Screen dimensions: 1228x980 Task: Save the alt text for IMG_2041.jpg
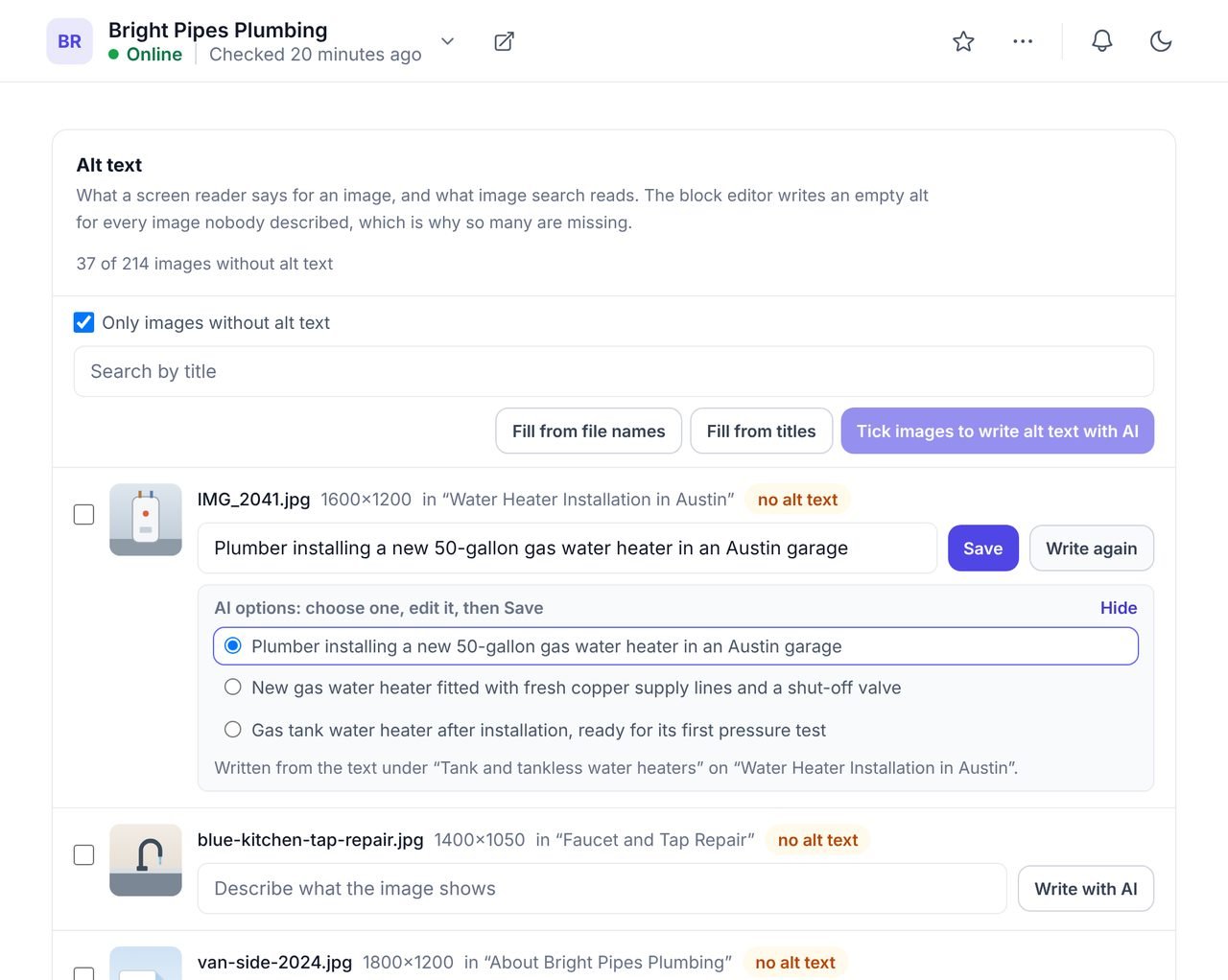[983, 548]
